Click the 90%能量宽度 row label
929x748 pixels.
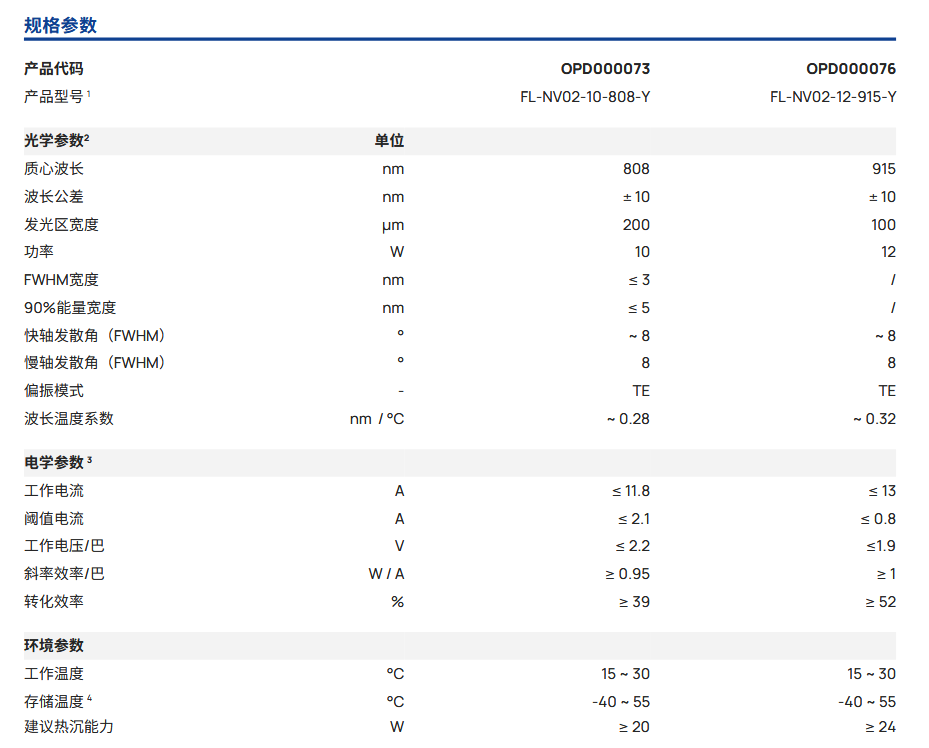tap(70, 308)
